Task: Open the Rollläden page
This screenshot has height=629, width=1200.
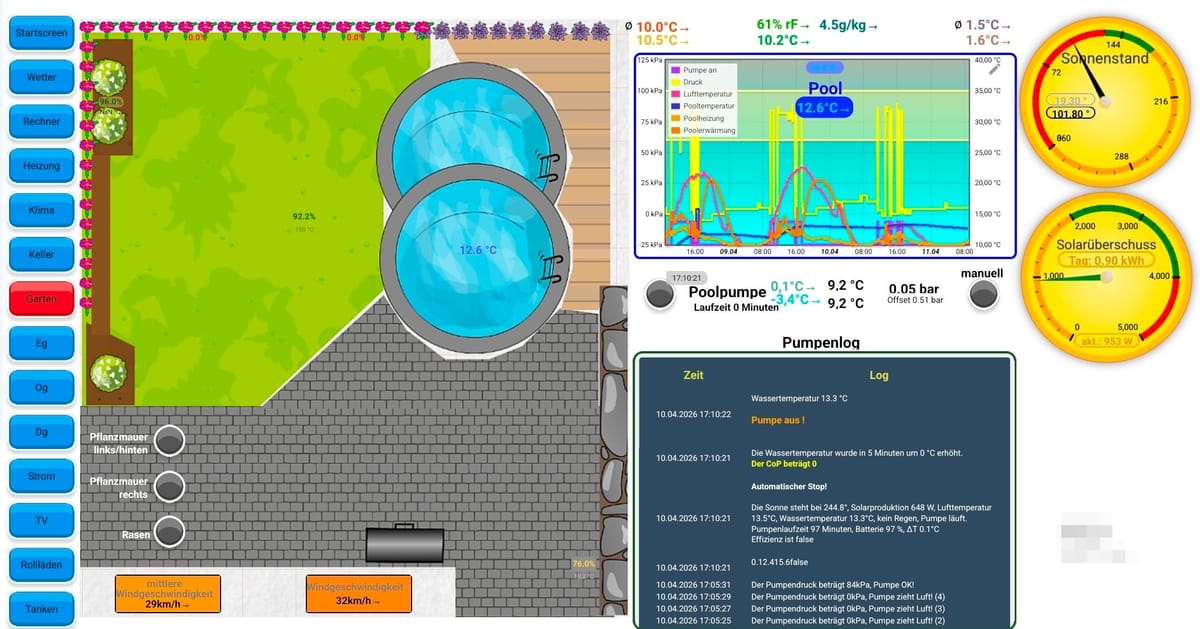Action: click(41, 565)
